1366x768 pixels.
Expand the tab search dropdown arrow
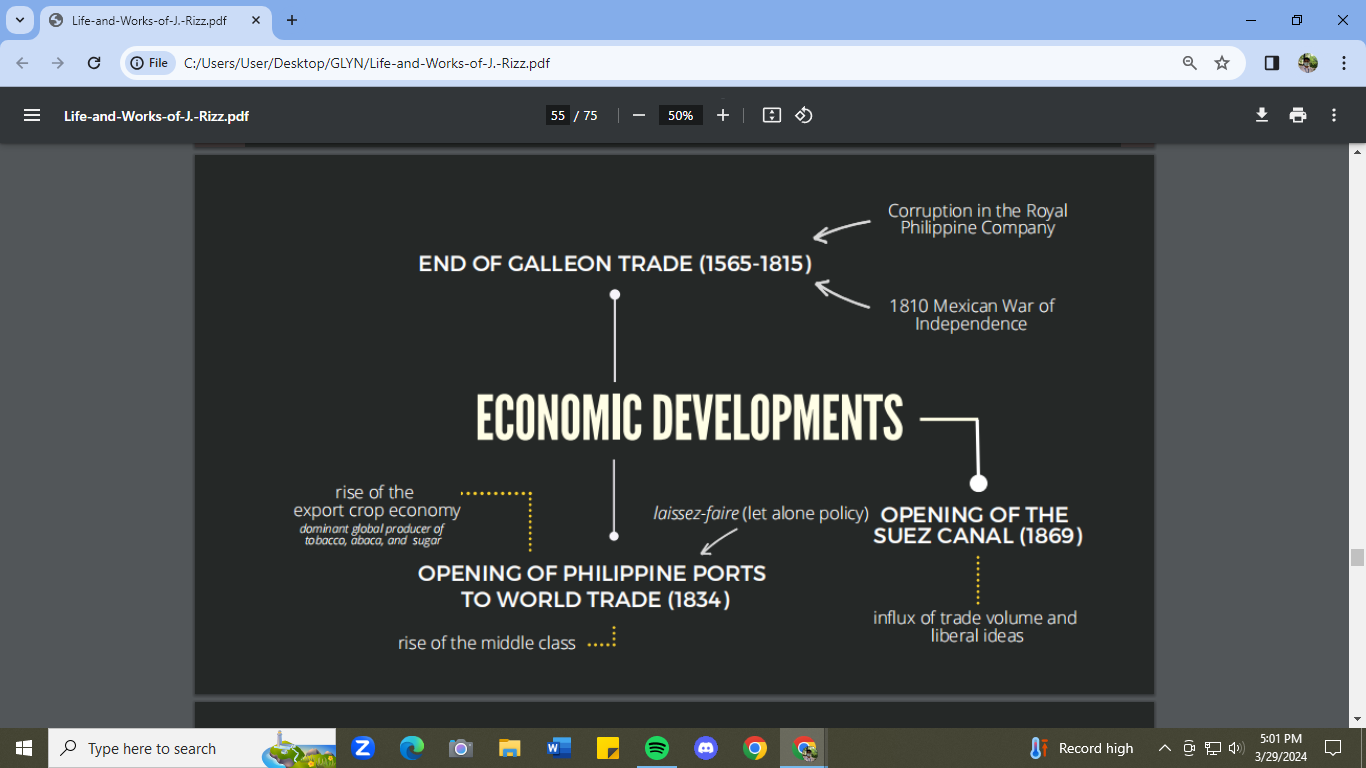19,20
